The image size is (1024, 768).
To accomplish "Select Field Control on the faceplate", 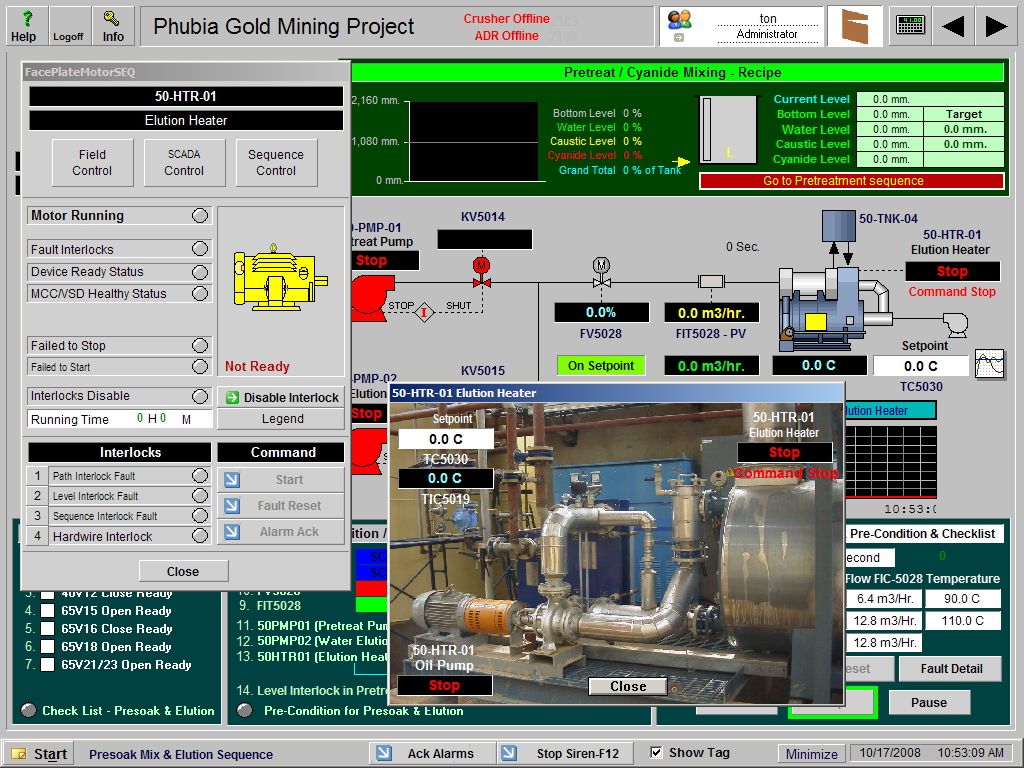I will (x=92, y=162).
